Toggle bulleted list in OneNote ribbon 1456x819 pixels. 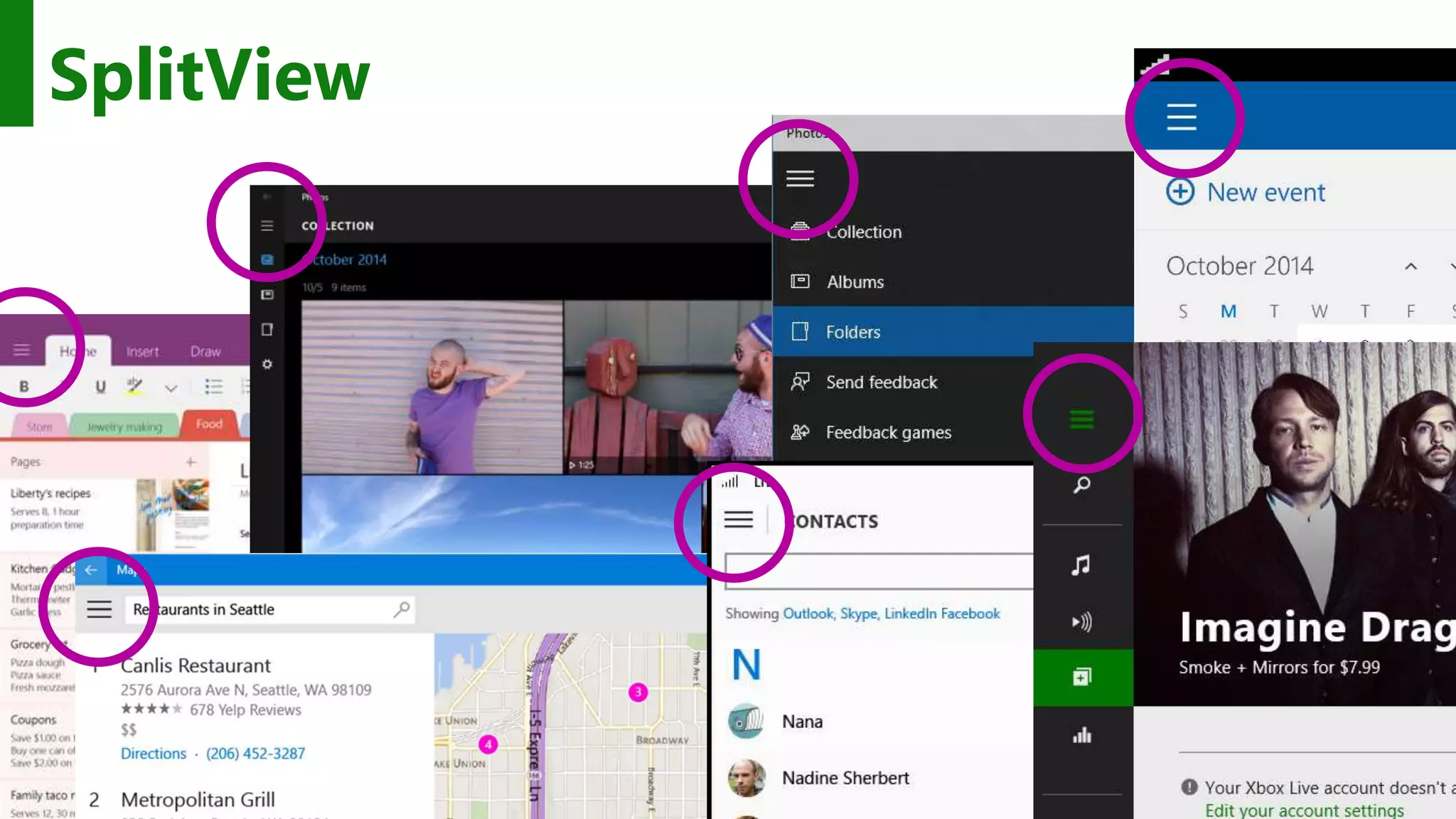coord(213,386)
